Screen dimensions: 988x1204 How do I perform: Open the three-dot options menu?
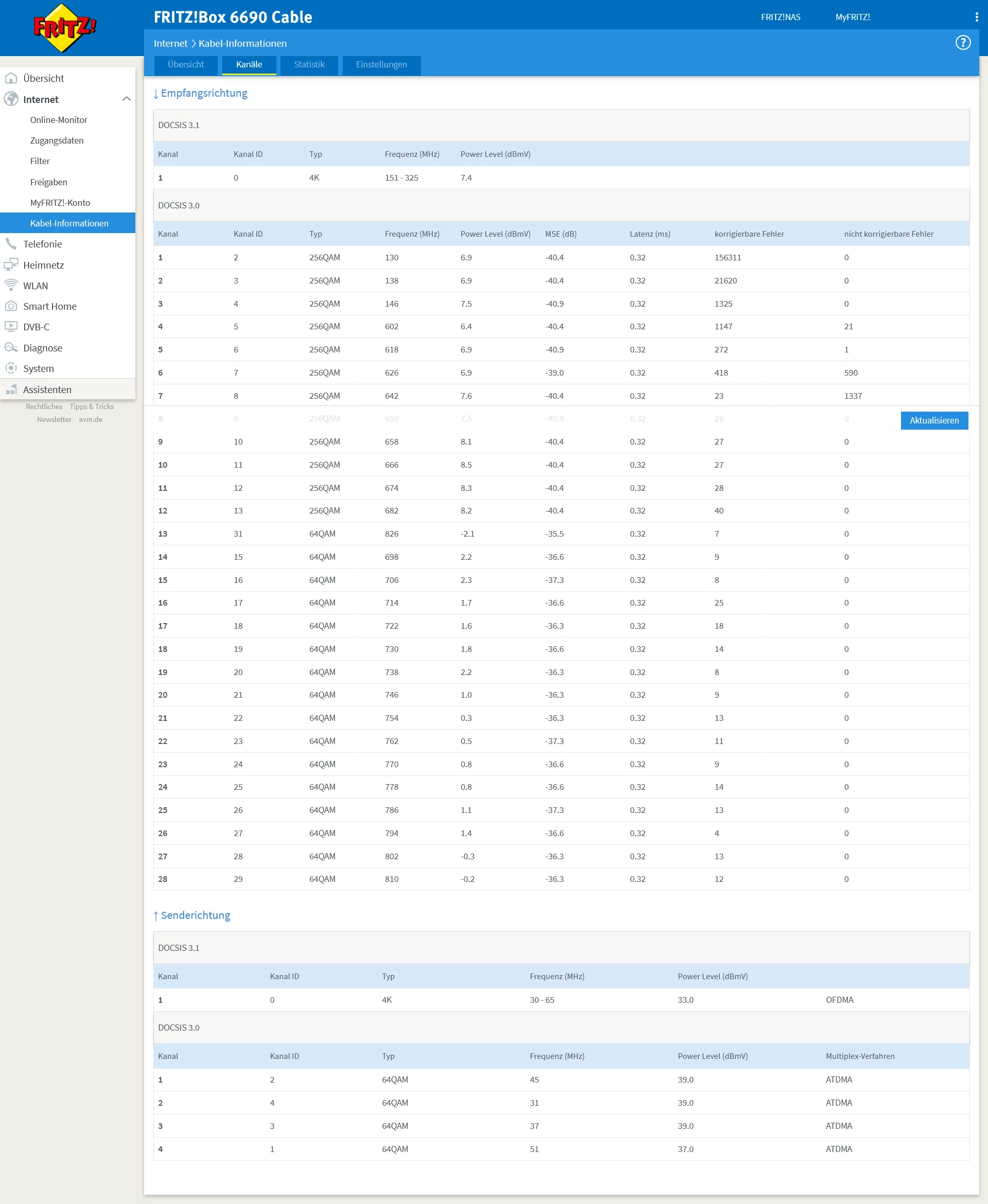pos(977,17)
